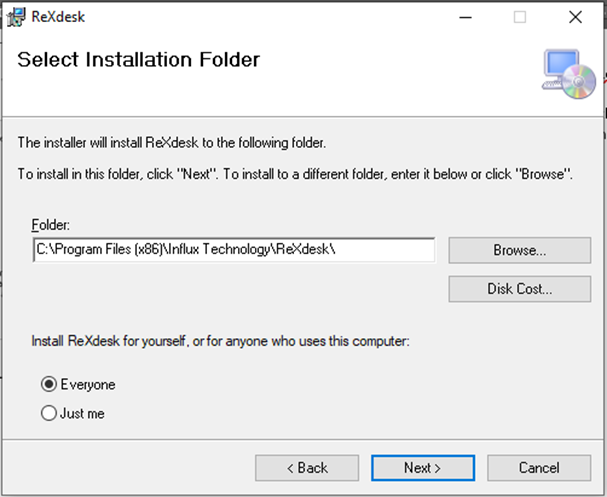Viewport: 607px width, 497px height.
Task: Click the Select Installation Folder heading
Action: pyautogui.click(x=139, y=60)
